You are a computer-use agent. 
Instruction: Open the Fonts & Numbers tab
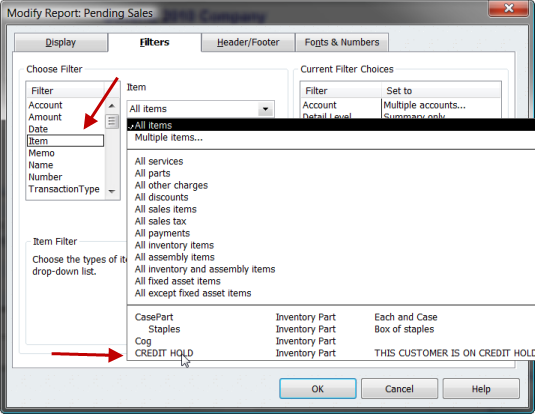point(342,42)
